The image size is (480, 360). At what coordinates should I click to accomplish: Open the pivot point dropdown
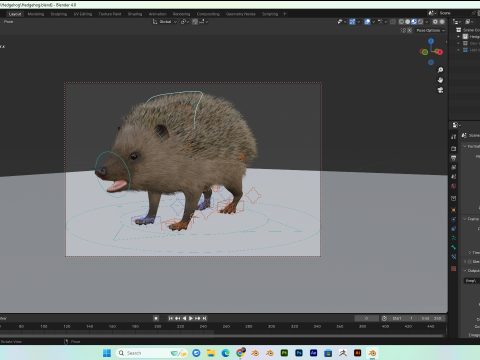pyautogui.click(x=185, y=22)
